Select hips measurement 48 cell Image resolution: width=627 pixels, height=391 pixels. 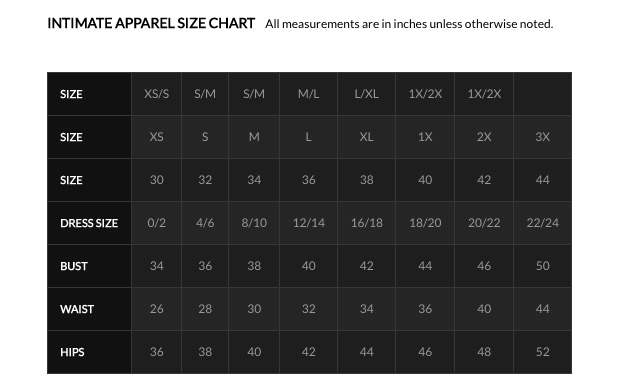pyautogui.click(x=484, y=352)
